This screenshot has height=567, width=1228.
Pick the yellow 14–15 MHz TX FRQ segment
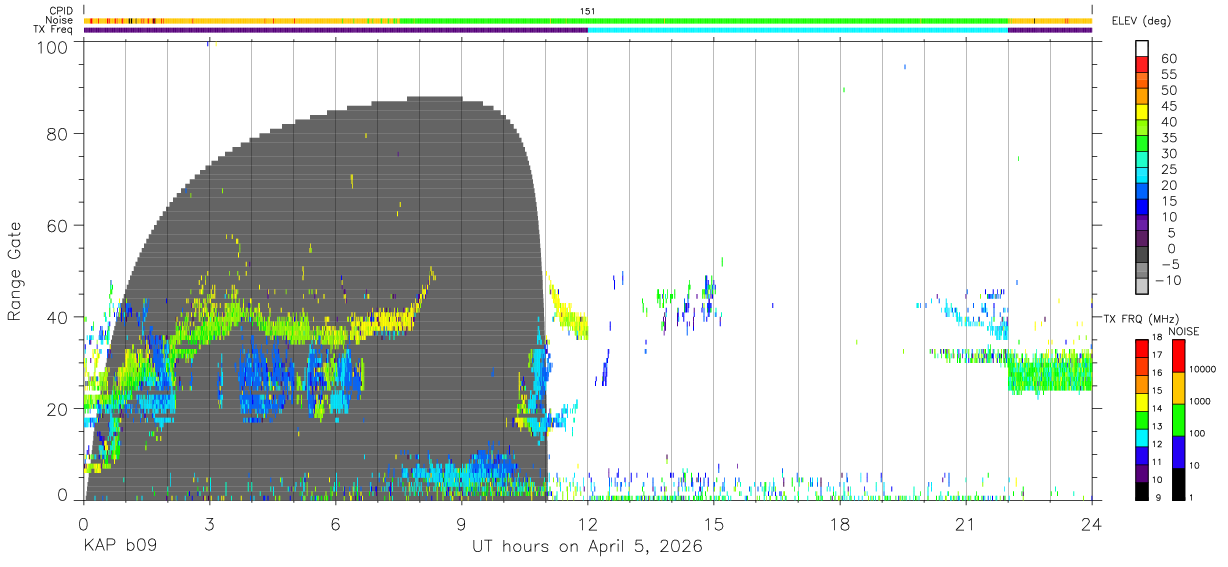click(x=1142, y=401)
